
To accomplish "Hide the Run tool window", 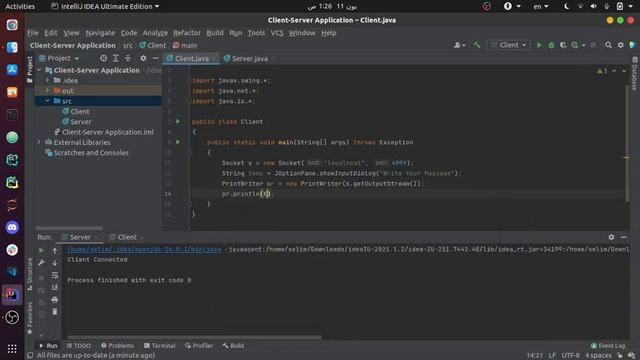I will [623, 237].
